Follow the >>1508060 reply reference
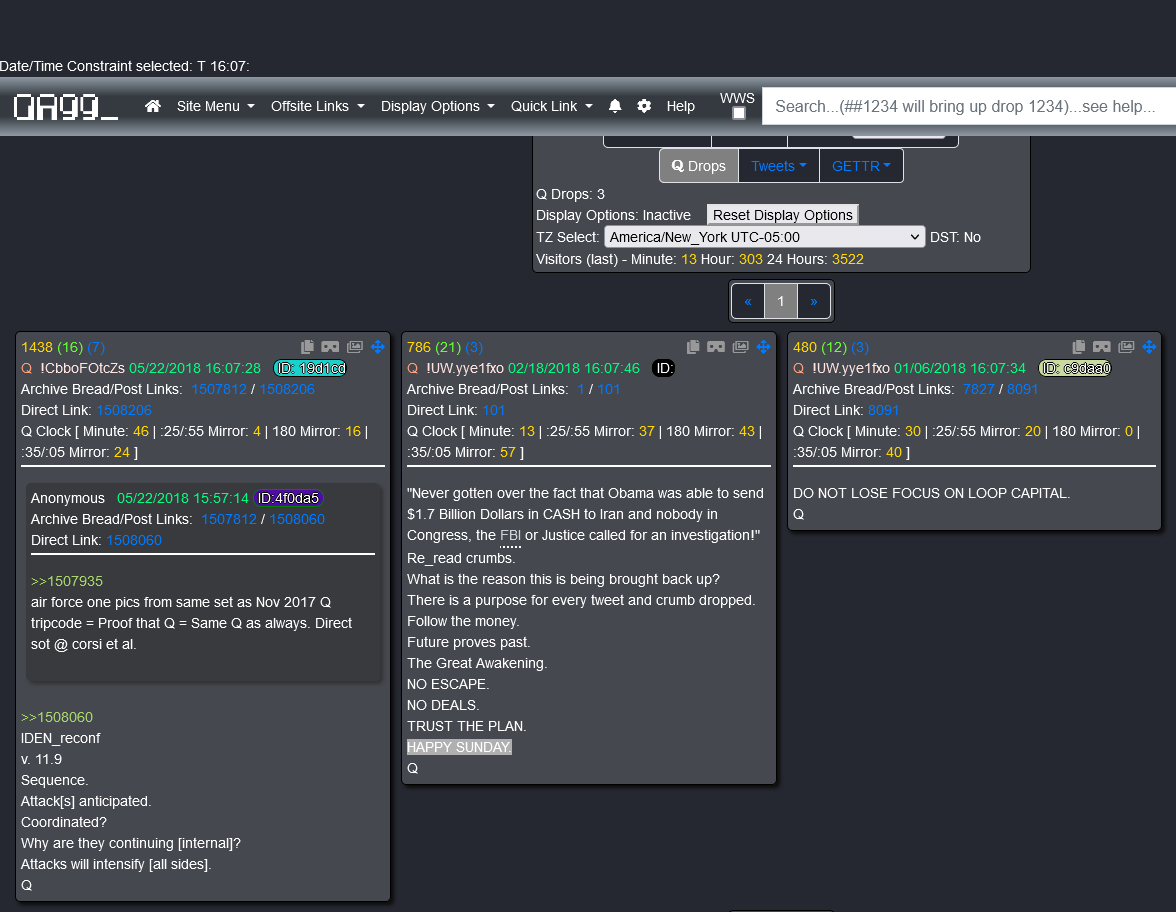This screenshot has height=912, width=1176. coord(57,717)
